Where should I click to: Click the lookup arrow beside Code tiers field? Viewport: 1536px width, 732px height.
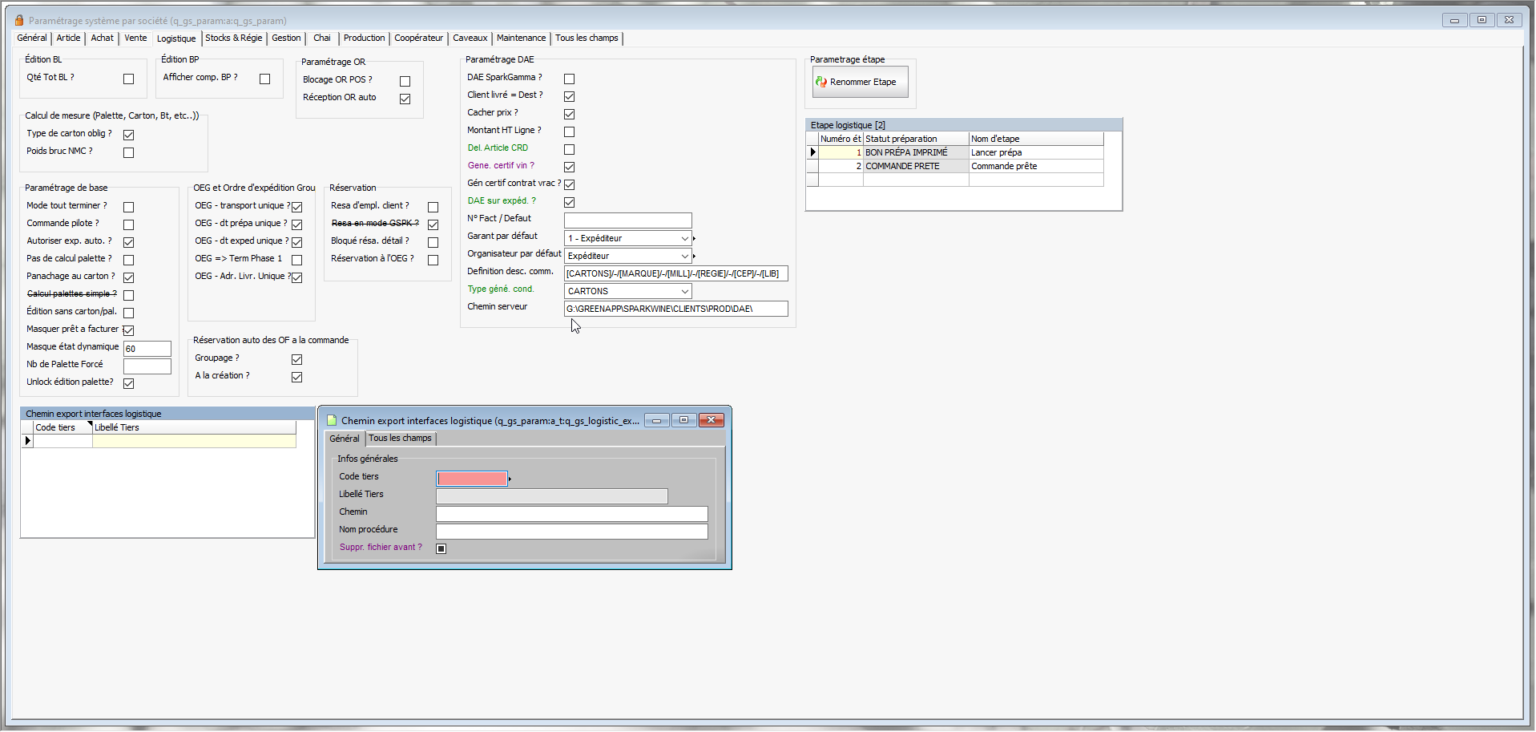(510, 479)
